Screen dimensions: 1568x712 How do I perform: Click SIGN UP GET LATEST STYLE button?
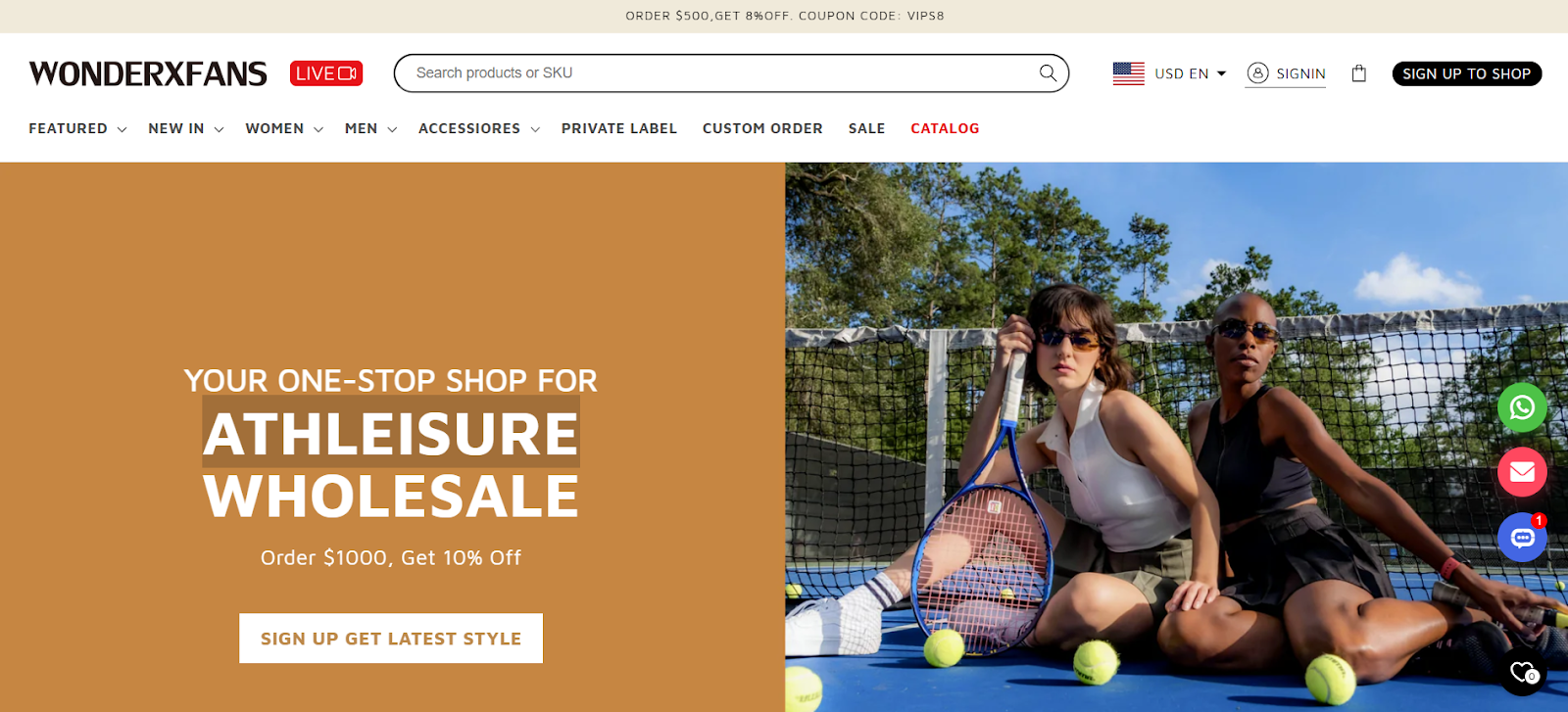pyautogui.click(x=391, y=639)
